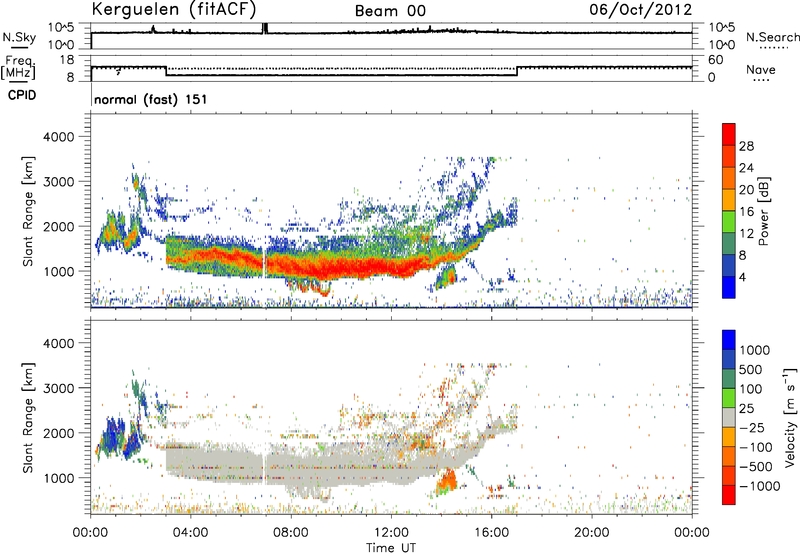Screen dimensions: 800x554
Task: Click the '28' tick on Power scale
Action: (746, 146)
